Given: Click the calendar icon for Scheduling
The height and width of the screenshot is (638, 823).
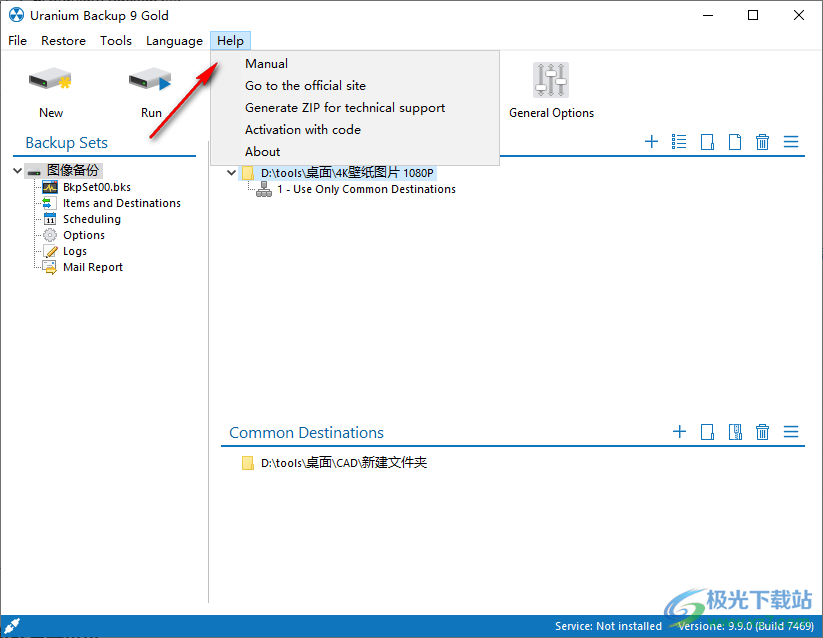Looking at the screenshot, I should point(50,219).
